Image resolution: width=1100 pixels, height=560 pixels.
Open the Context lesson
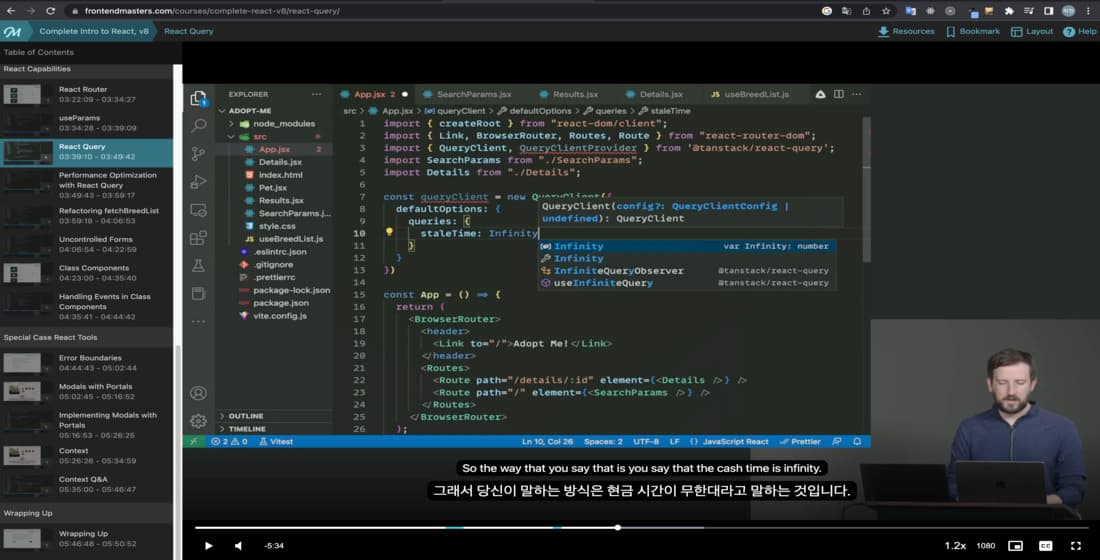click(86, 456)
